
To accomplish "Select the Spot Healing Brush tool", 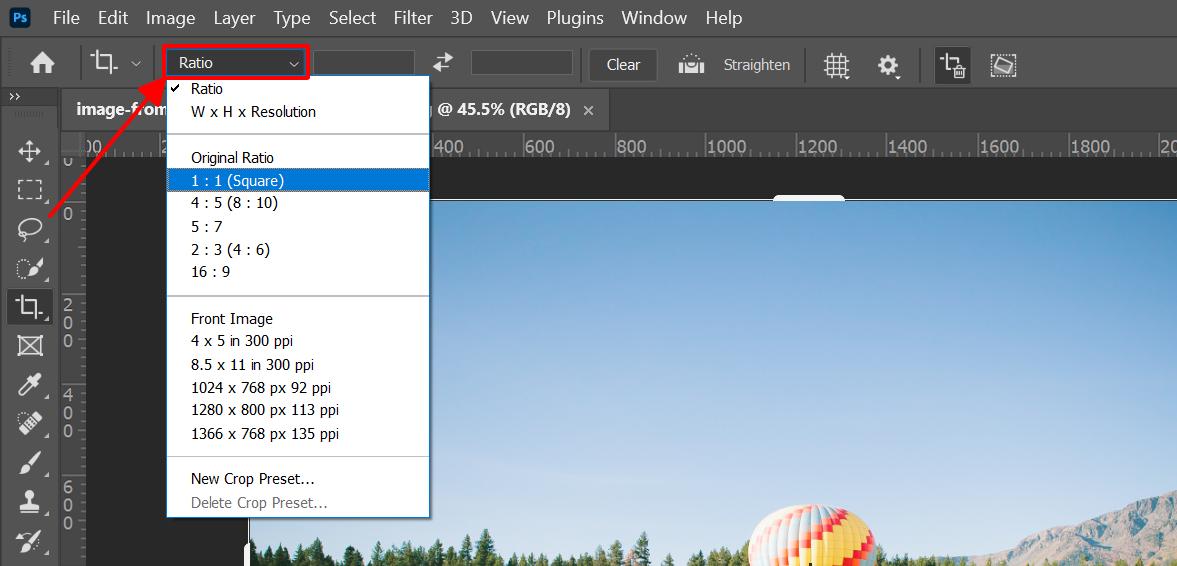I will pos(29,423).
